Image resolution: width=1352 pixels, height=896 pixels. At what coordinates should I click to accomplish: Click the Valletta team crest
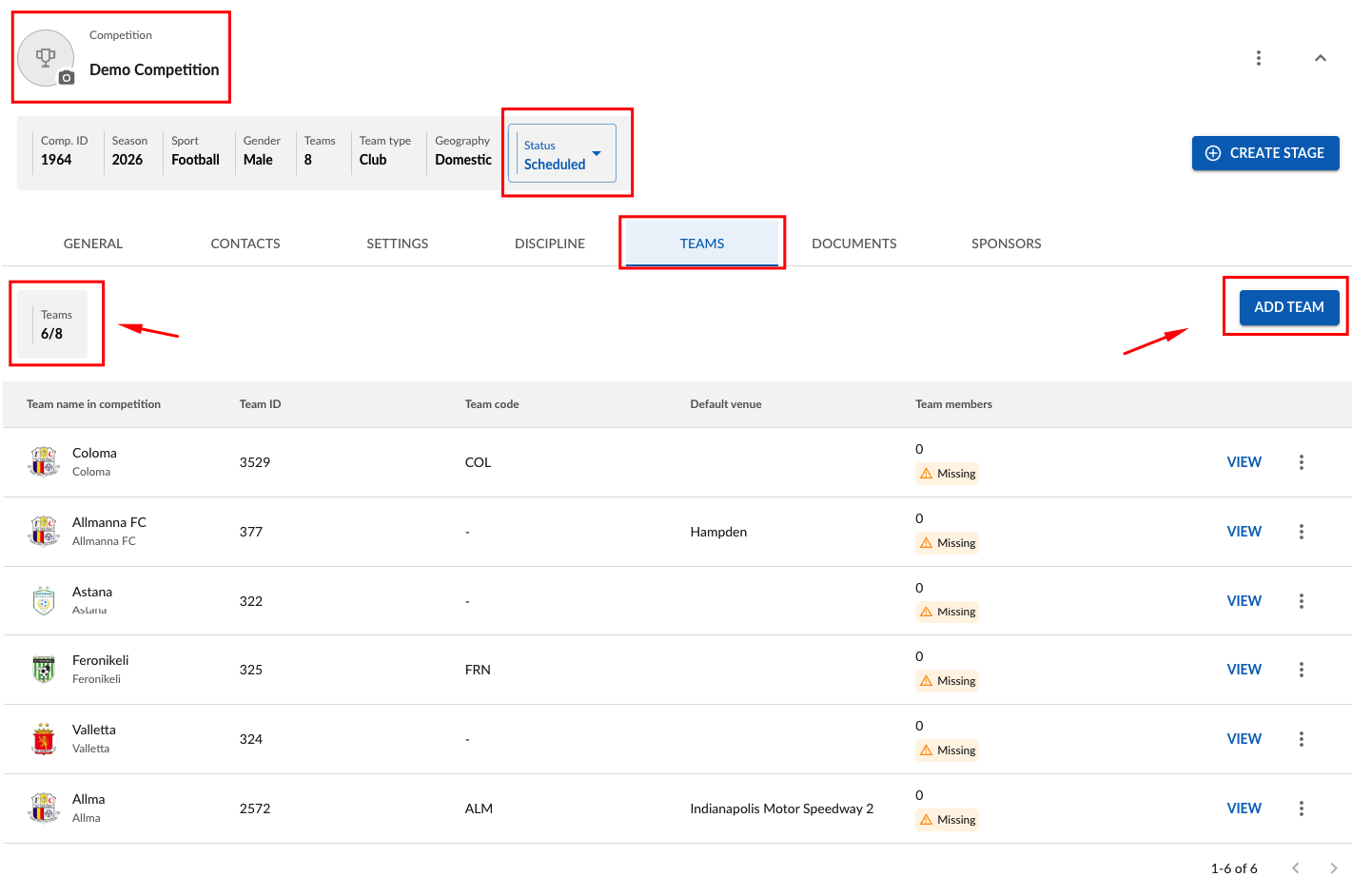click(44, 739)
